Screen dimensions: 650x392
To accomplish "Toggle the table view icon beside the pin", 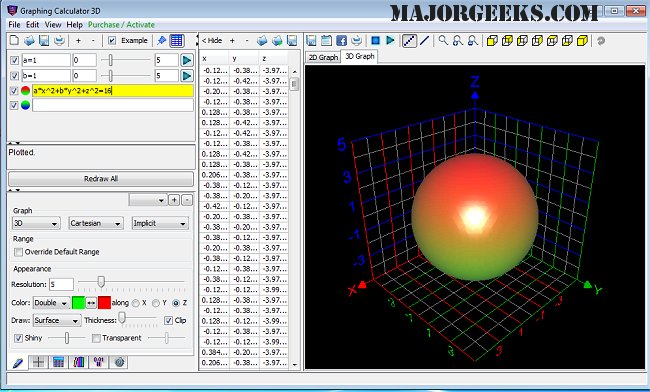I will [x=177, y=41].
